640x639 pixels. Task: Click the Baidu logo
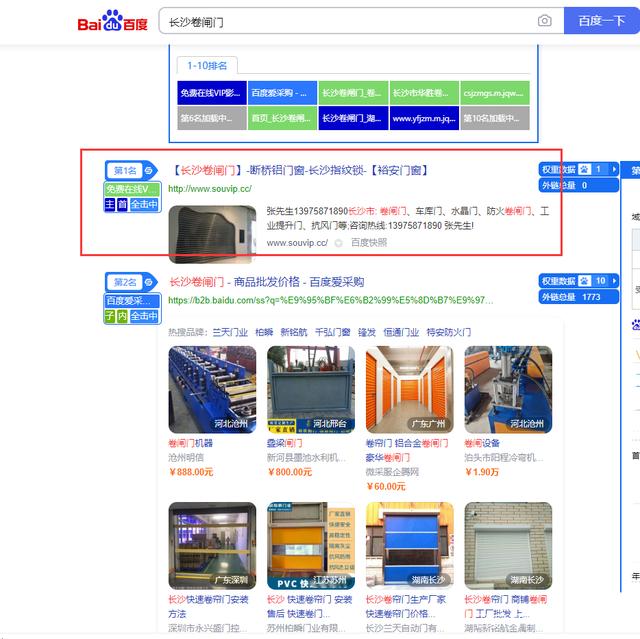(112, 21)
